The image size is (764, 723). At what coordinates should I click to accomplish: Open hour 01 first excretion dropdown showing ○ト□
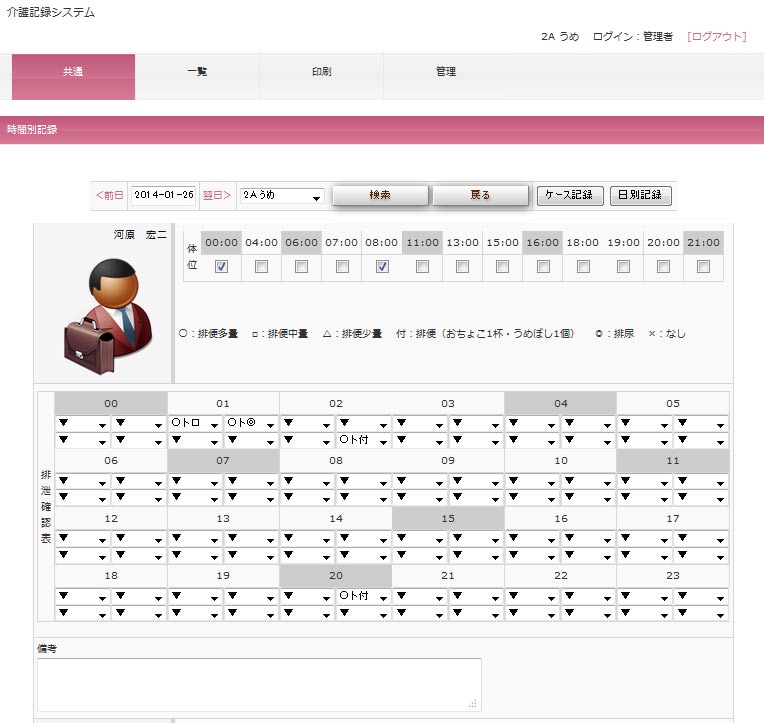(x=196, y=424)
